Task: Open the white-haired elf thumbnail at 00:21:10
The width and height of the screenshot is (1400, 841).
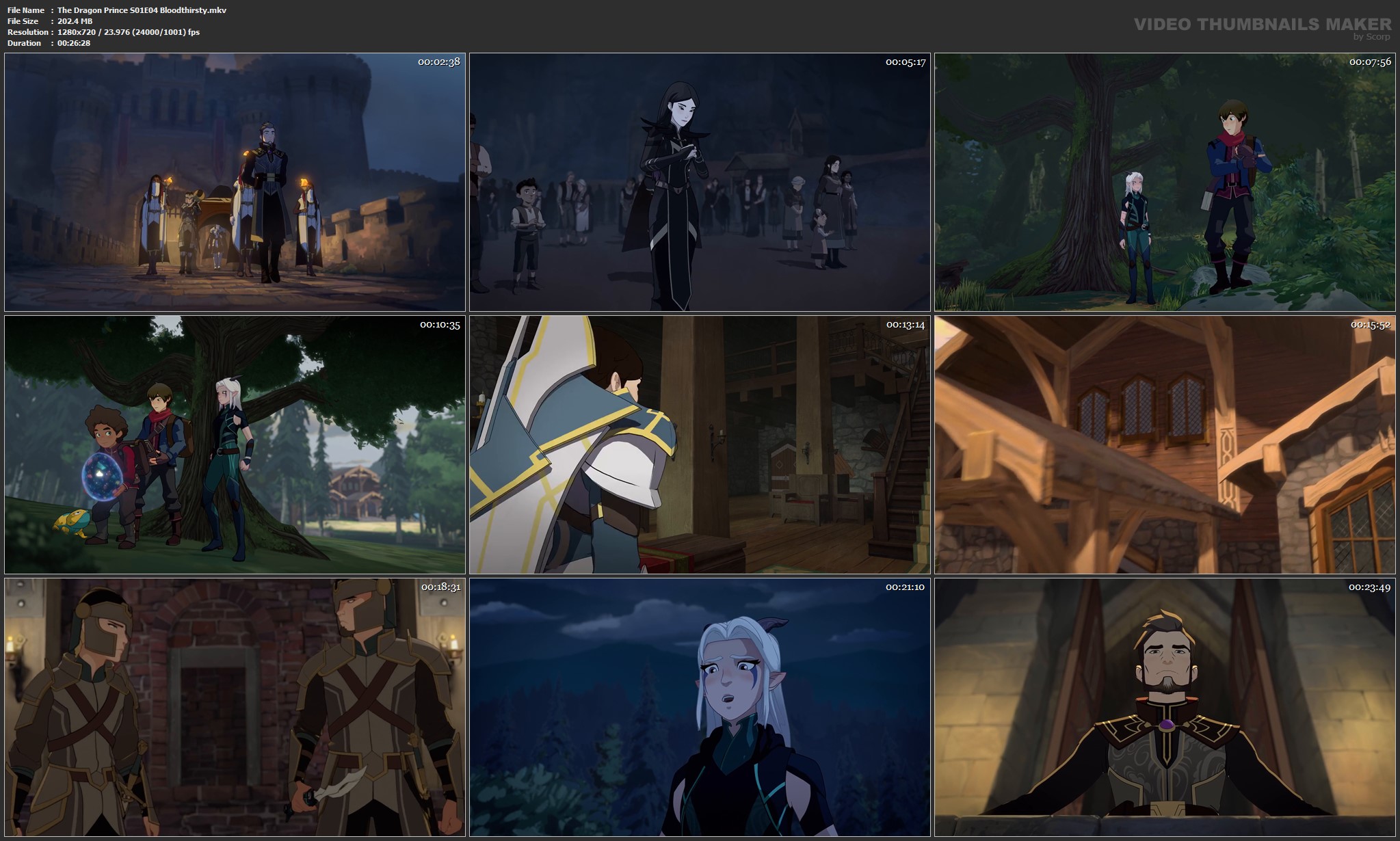Action: pyautogui.click(x=700, y=707)
